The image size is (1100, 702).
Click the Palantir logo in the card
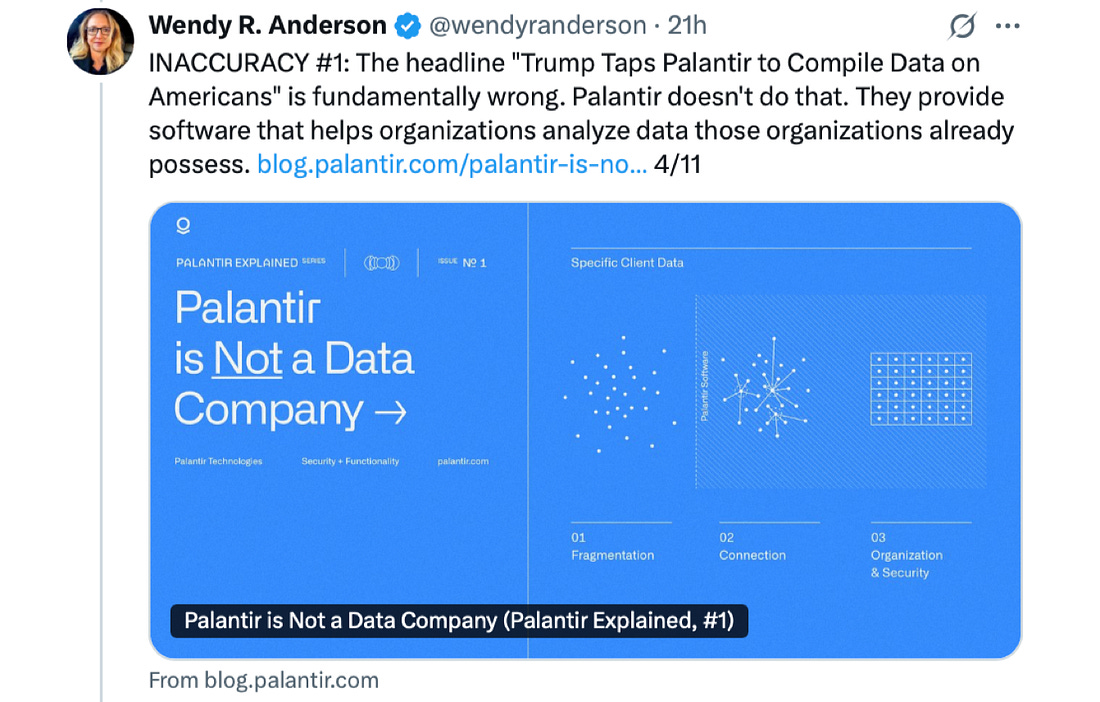[x=183, y=226]
